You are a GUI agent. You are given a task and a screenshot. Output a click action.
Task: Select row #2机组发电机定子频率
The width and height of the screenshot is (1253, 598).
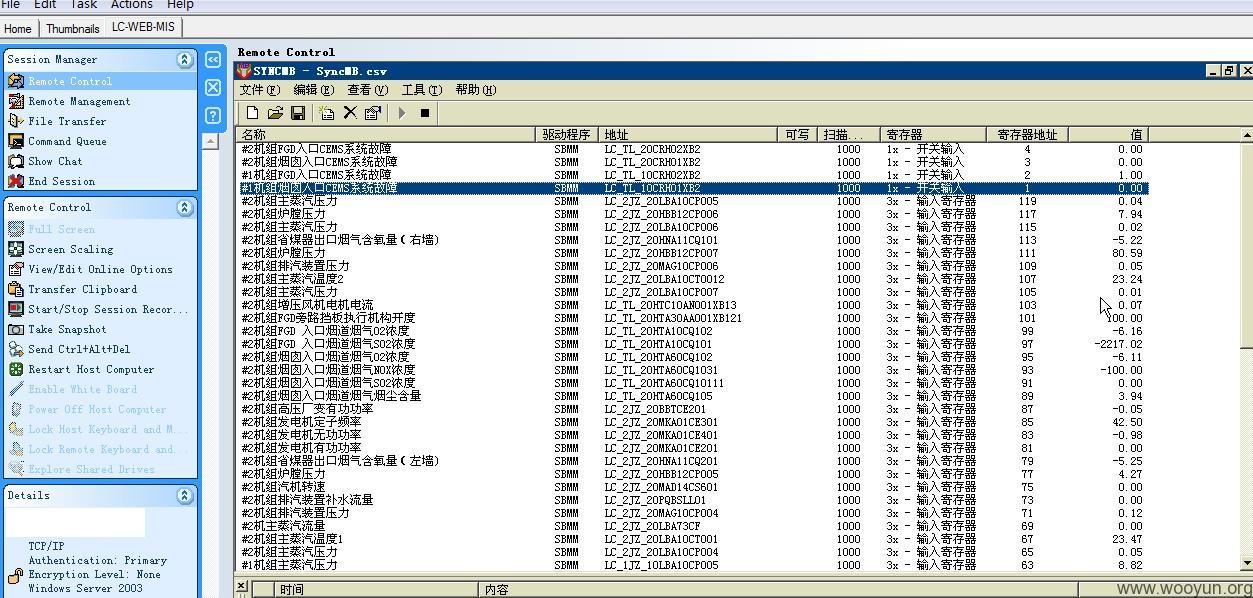(692, 421)
